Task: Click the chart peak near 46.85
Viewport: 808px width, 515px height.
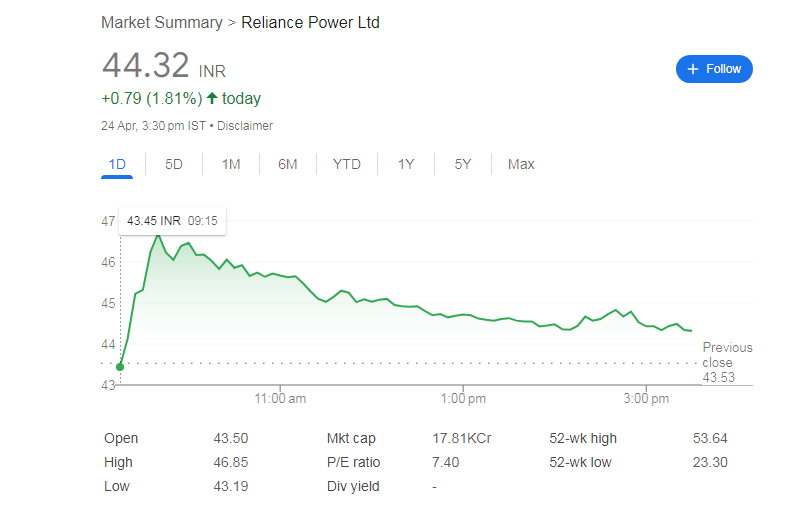Action: tap(158, 236)
